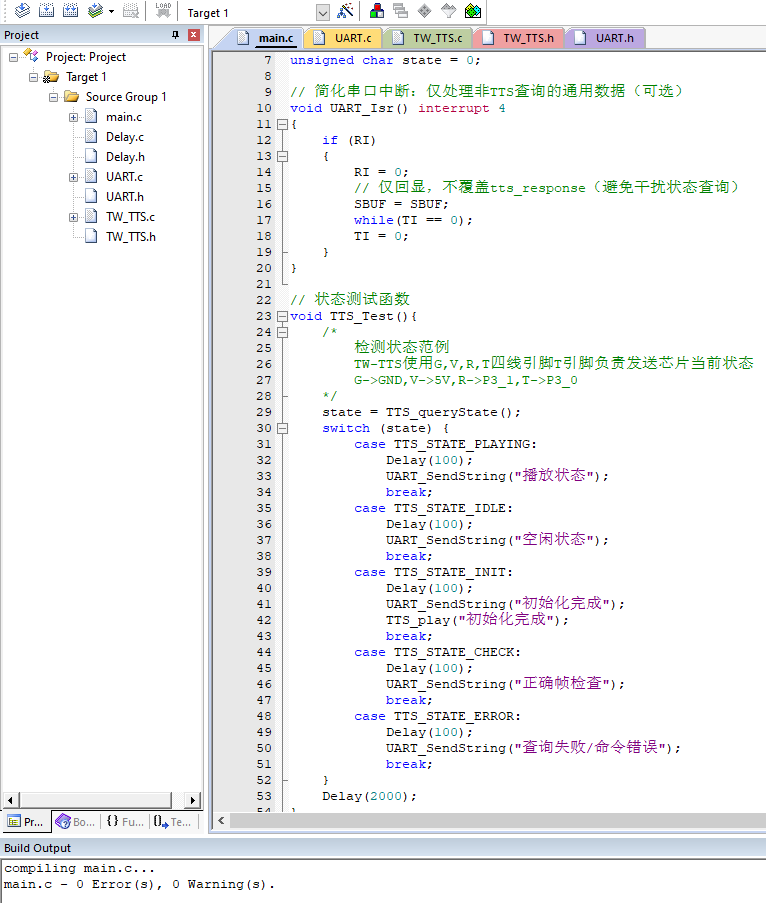Screen dimensions: 766x903
Task: Open the Functions panel tab
Action: click(125, 821)
